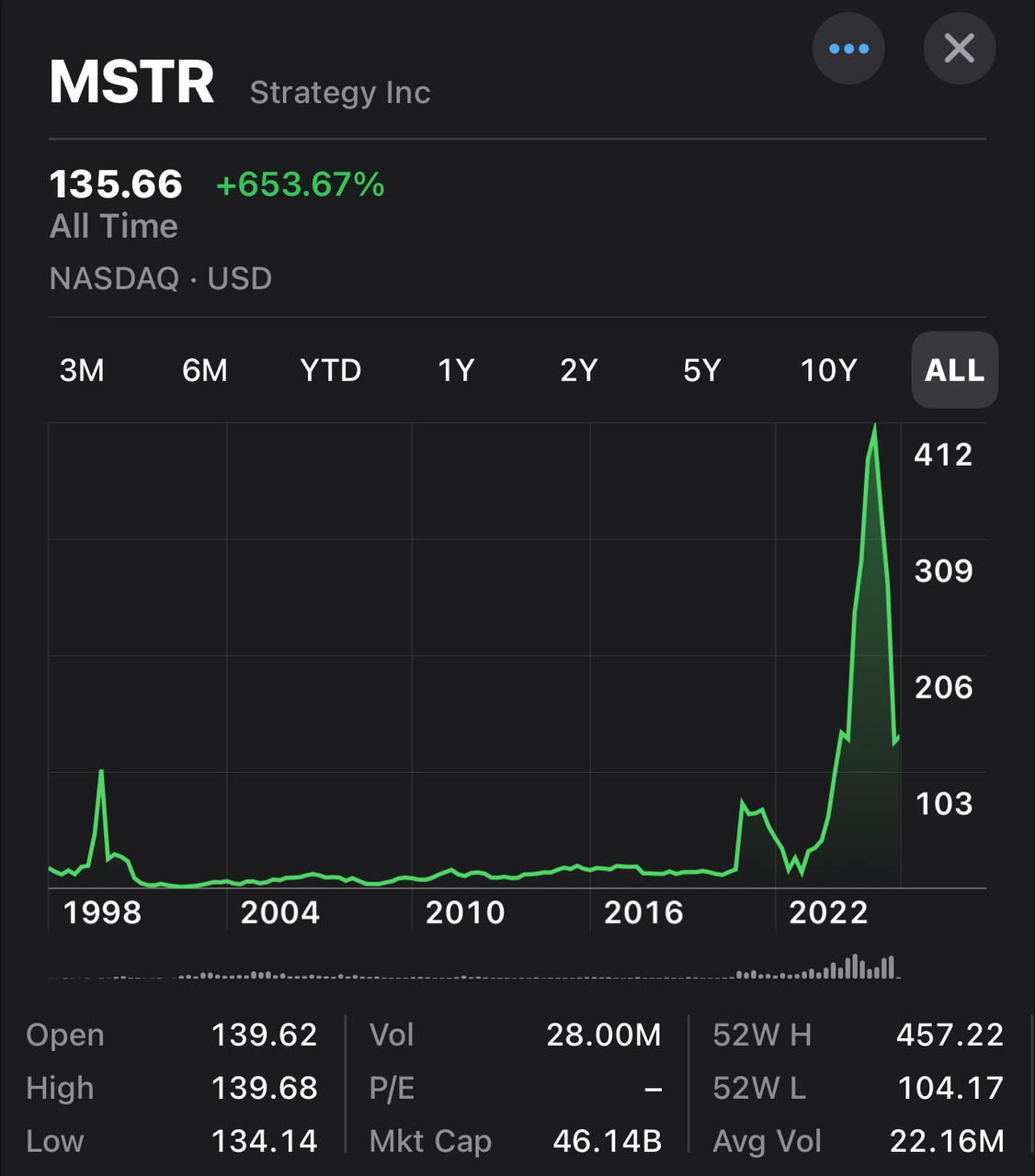Tap the 2016 year axis label
The width and height of the screenshot is (1035, 1176).
tap(643, 912)
